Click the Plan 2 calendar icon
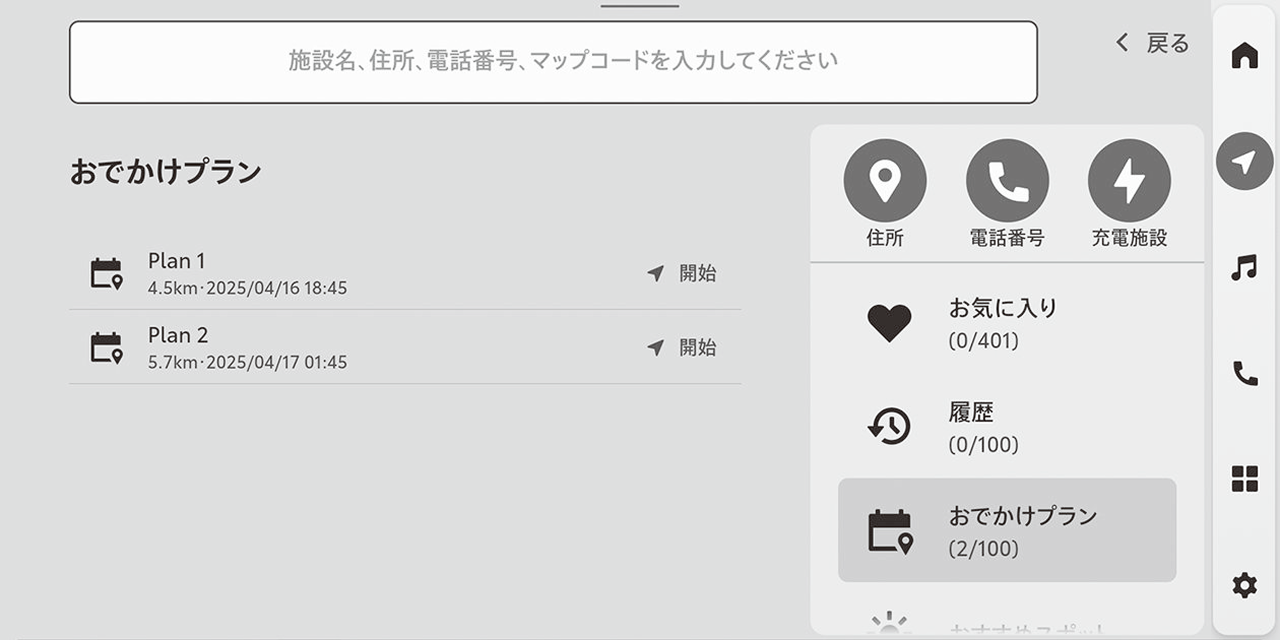Image resolution: width=1280 pixels, height=641 pixels. coord(106,347)
